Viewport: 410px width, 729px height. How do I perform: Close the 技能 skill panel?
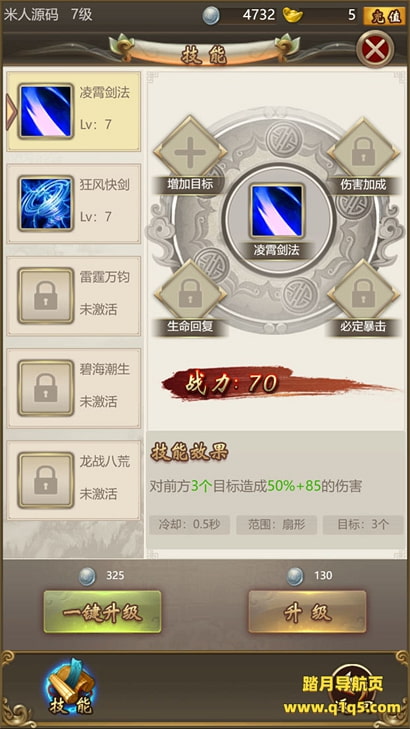click(375, 49)
